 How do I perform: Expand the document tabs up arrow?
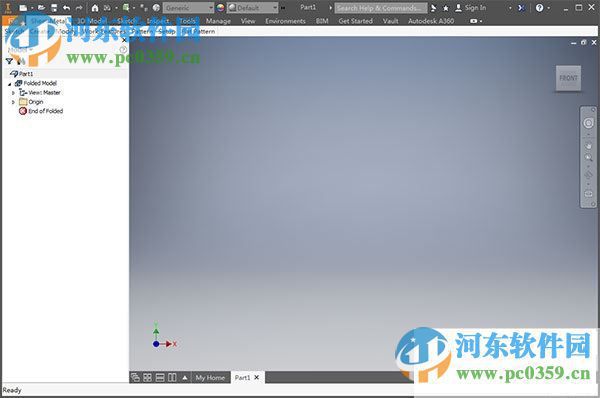pyautogui.click(x=185, y=378)
